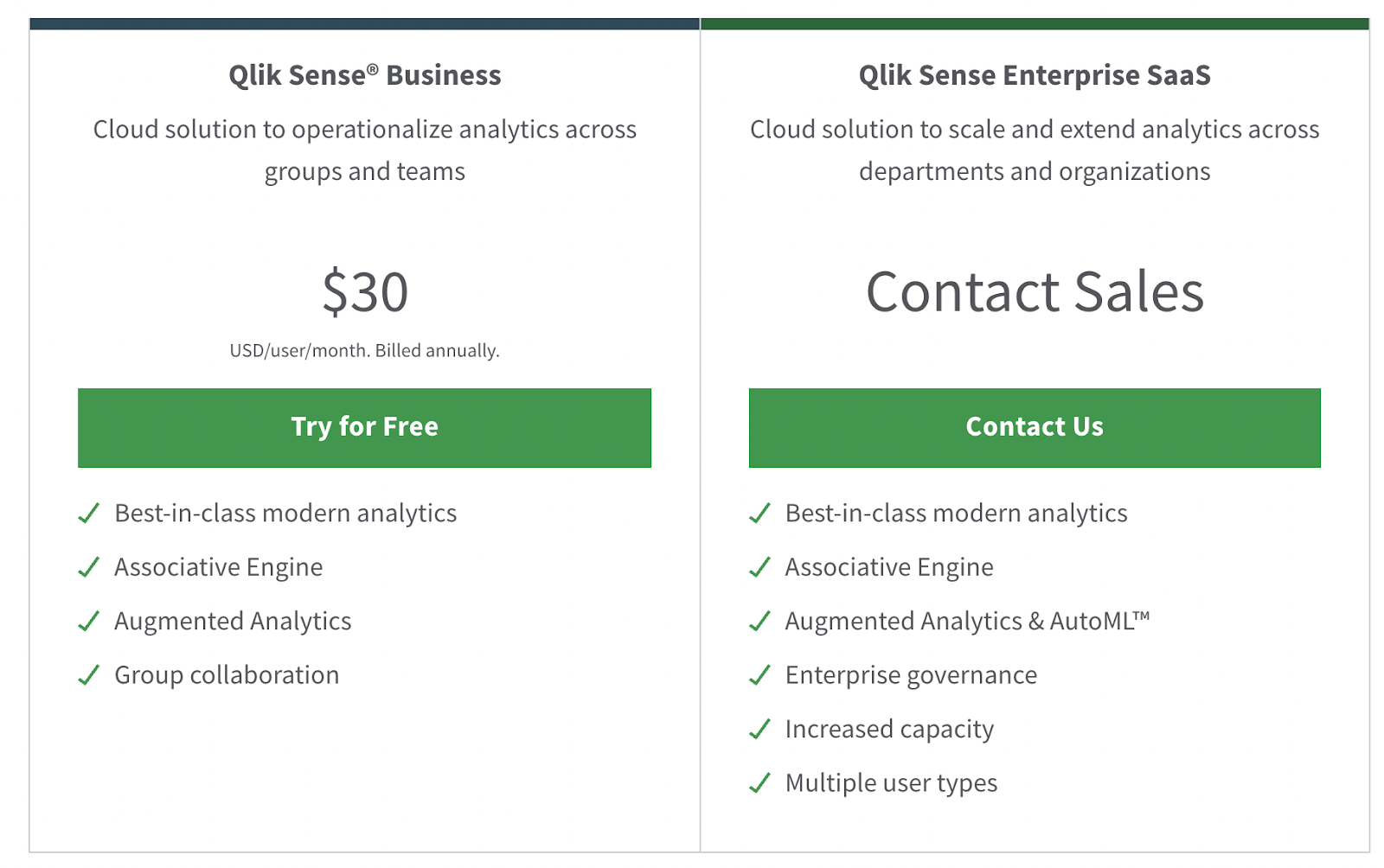1384x868 pixels.
Task: Click Enterprise plan's Associative Engine checkmark
Action: [759, 567]
